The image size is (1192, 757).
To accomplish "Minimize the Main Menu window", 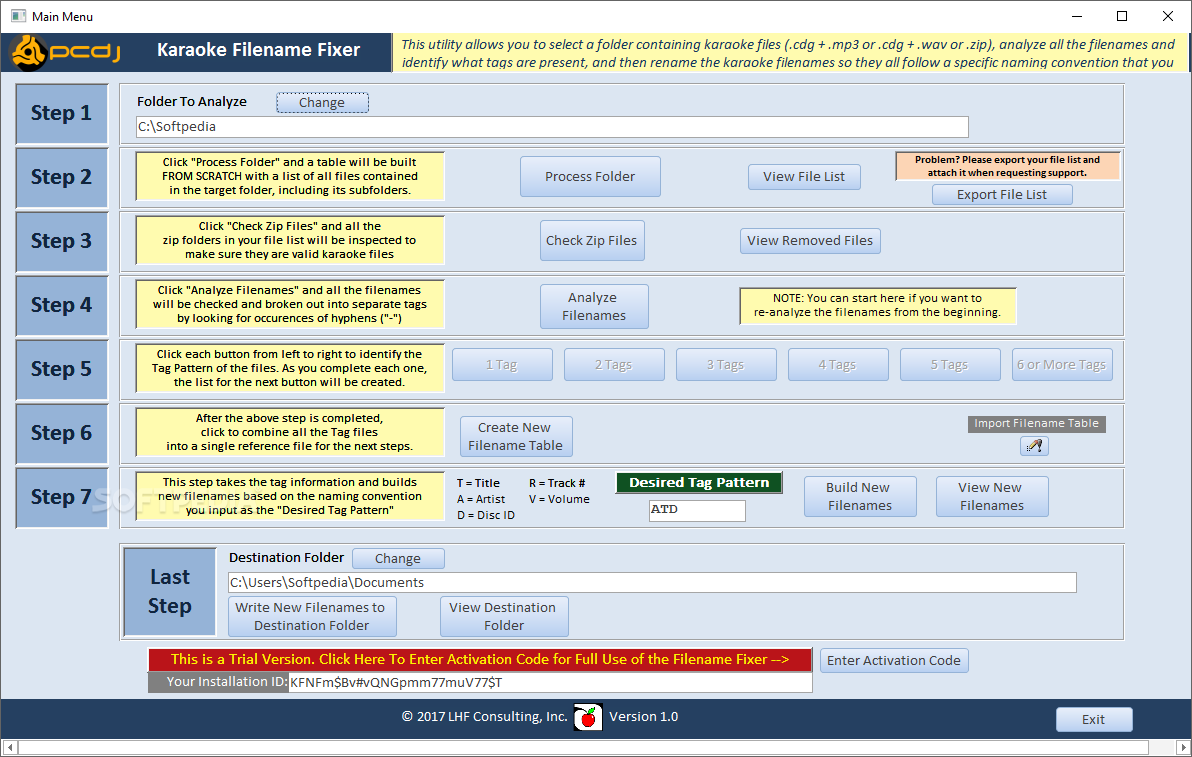I will (x=1076, y=16).
